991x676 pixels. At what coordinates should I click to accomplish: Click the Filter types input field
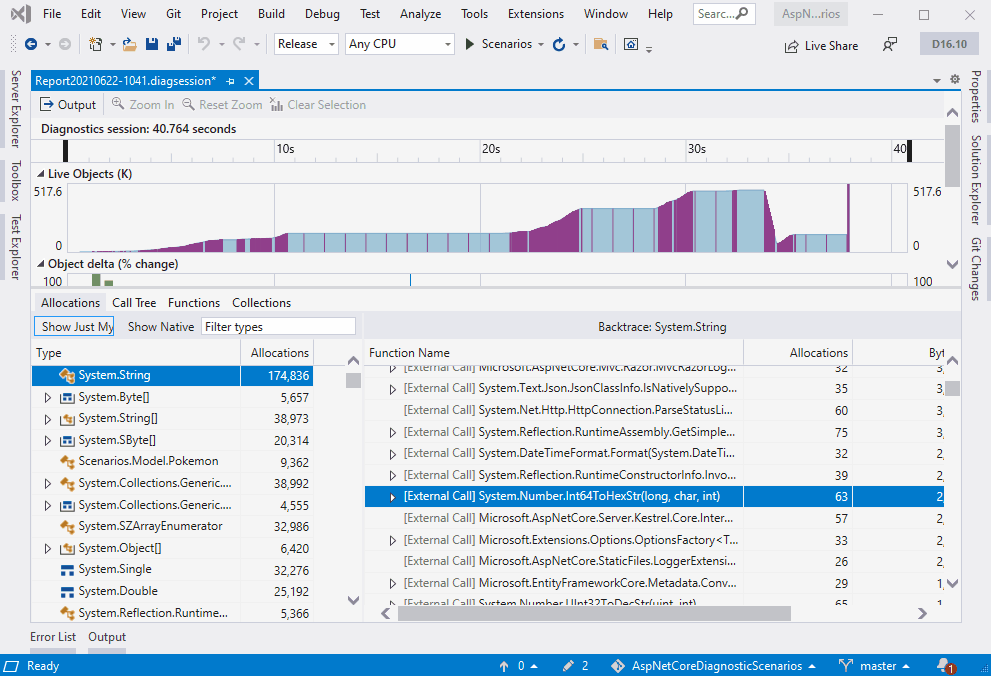[x=278, y=327]
